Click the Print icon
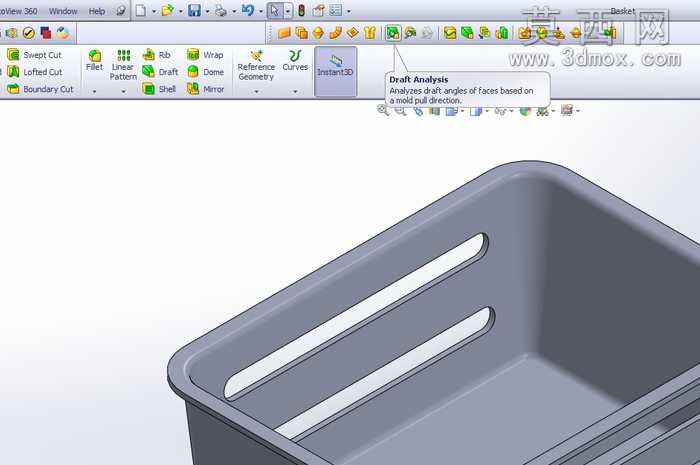Viewport: 700px width, 465px height. pyautogui.click(x=221, y=10)
